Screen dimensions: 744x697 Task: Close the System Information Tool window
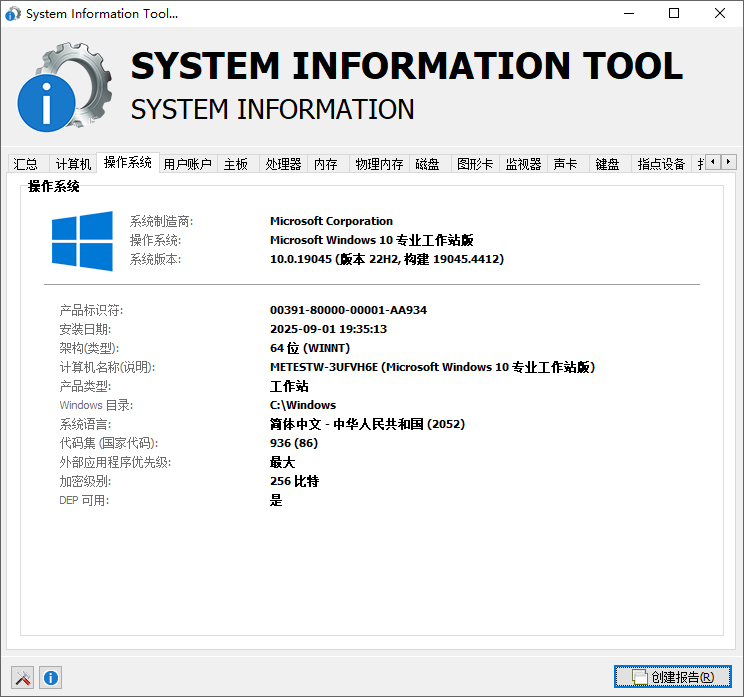(719, 13)
